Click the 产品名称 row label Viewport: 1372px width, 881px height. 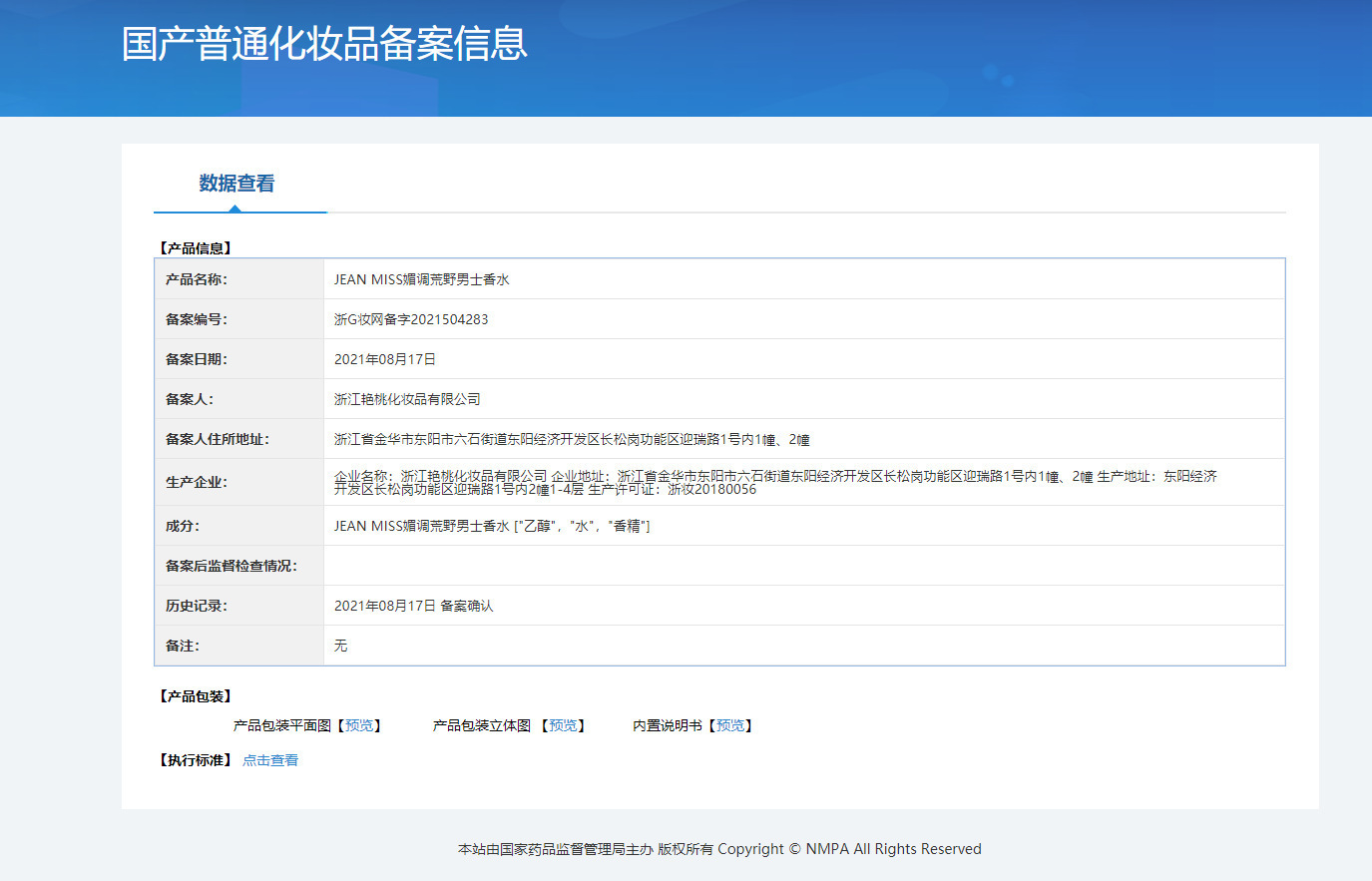click(196, 280)
